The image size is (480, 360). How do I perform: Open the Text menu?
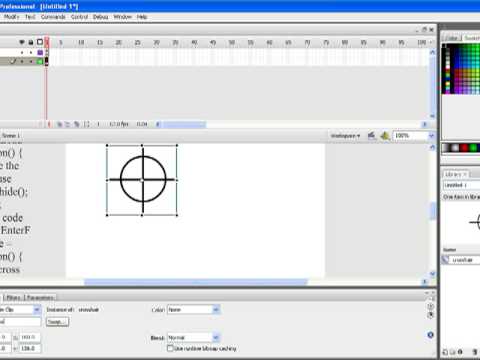pos(30,17)
